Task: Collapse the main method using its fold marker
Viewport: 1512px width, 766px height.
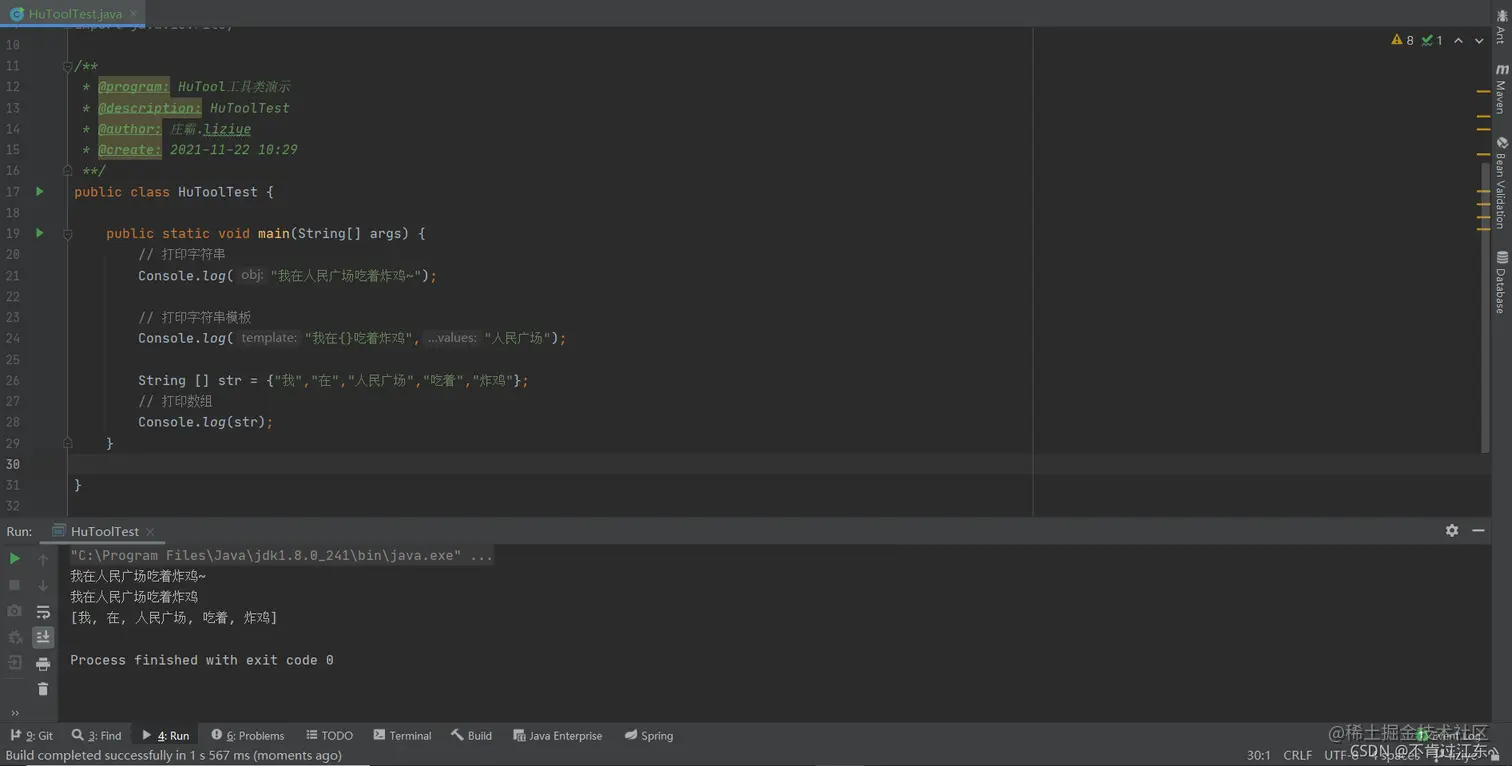Action: (x=67, y=234)
